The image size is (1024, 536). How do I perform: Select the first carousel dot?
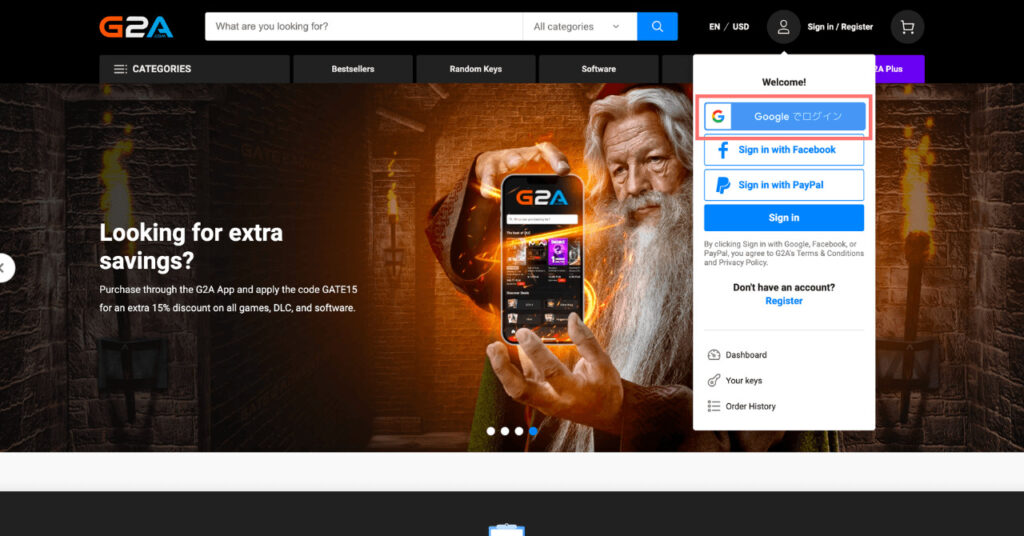click(x=490, y=431)
